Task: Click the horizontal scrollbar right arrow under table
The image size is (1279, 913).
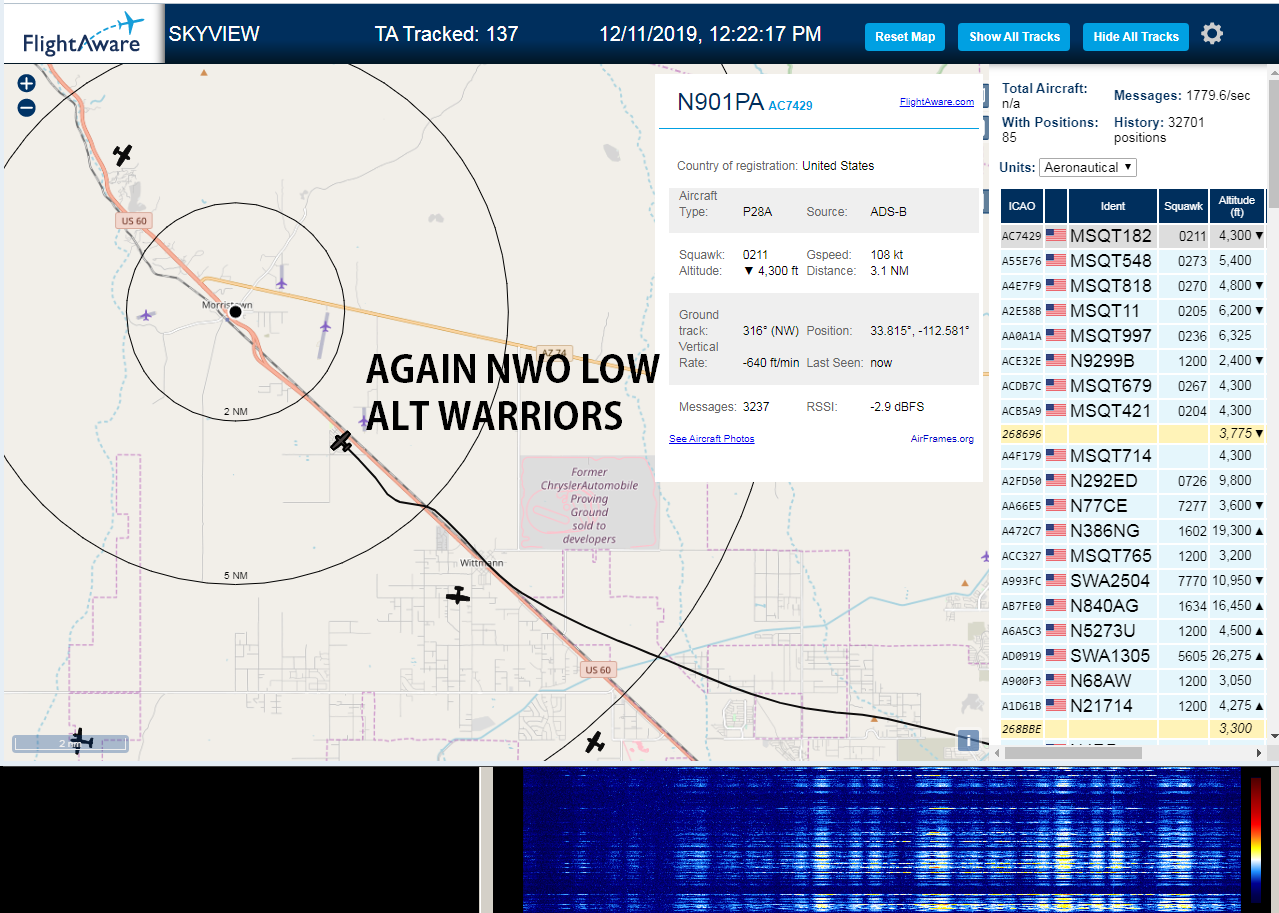Action: pos(1259,752)
